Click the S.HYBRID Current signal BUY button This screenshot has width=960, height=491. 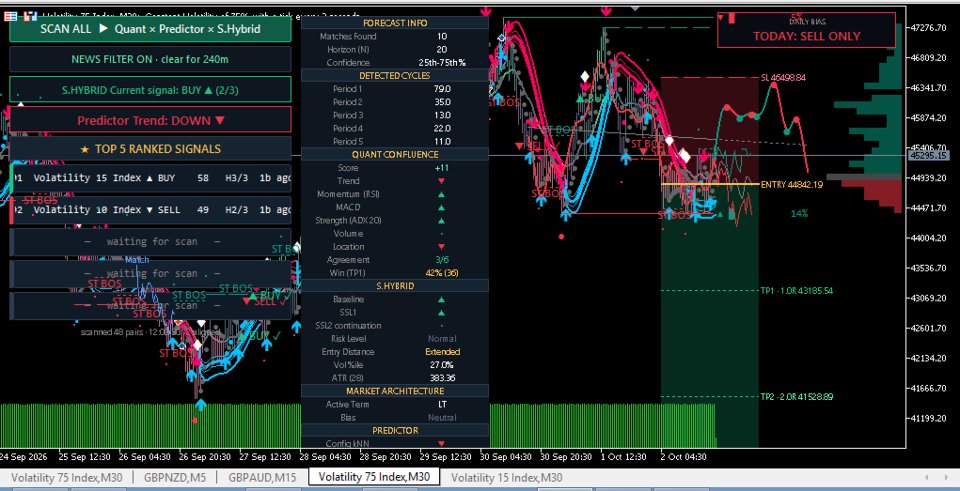click(150, 90)
